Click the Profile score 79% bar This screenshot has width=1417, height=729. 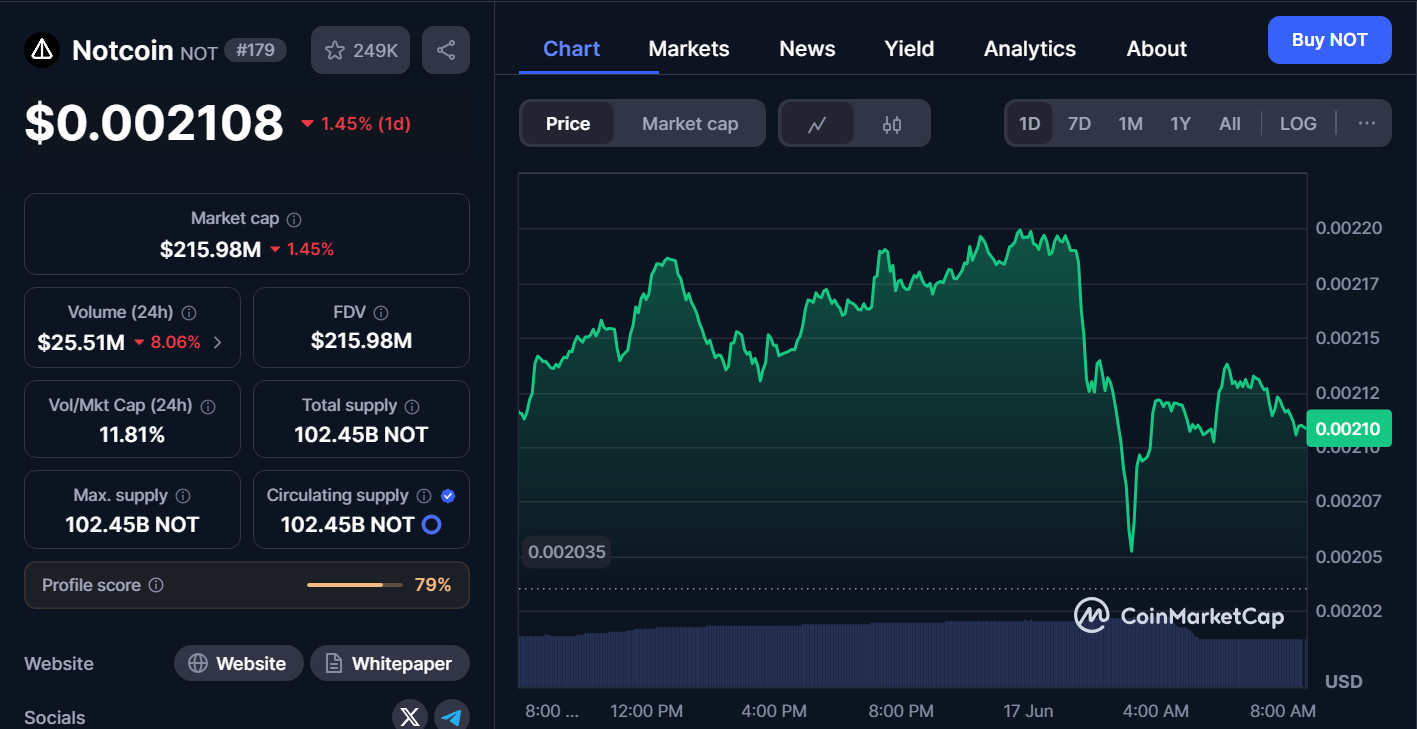point(355,585)
